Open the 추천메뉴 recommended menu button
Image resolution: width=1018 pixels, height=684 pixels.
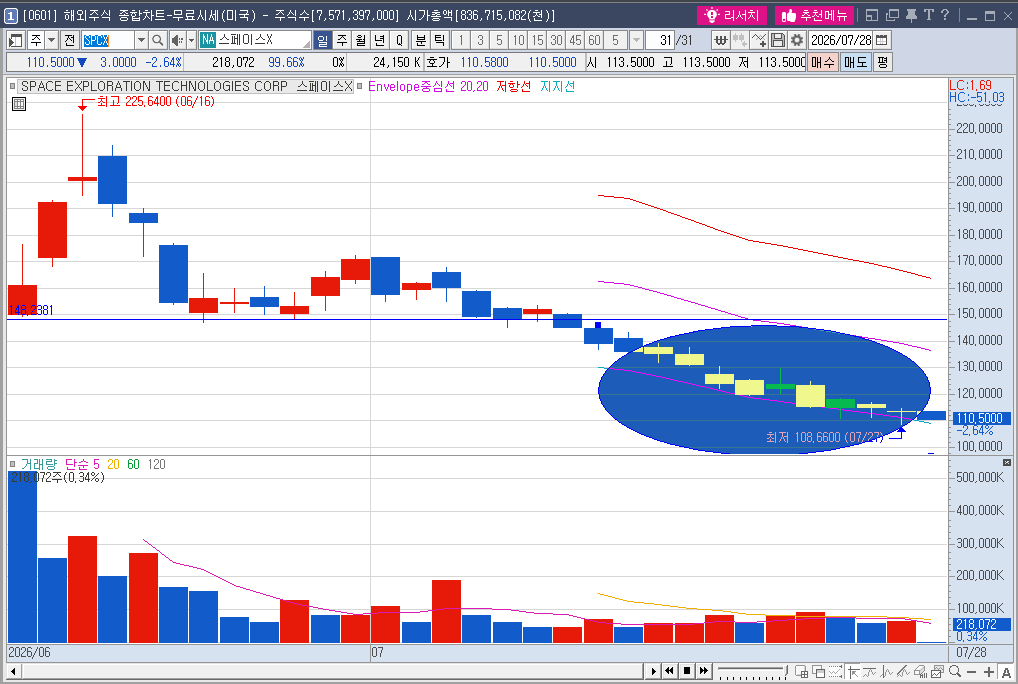point(815,15)
